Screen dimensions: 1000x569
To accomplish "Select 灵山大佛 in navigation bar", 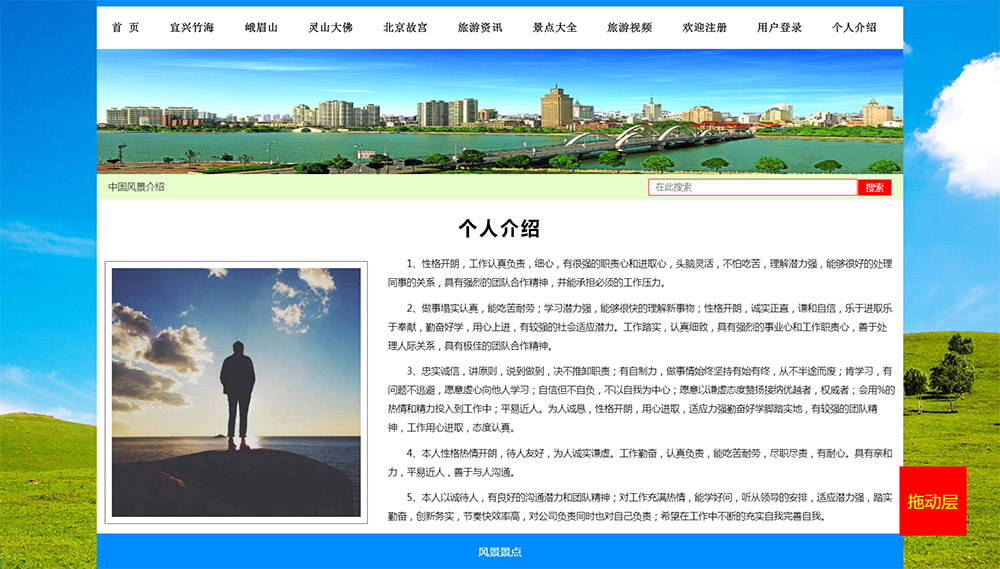I will tap(330, 27).
